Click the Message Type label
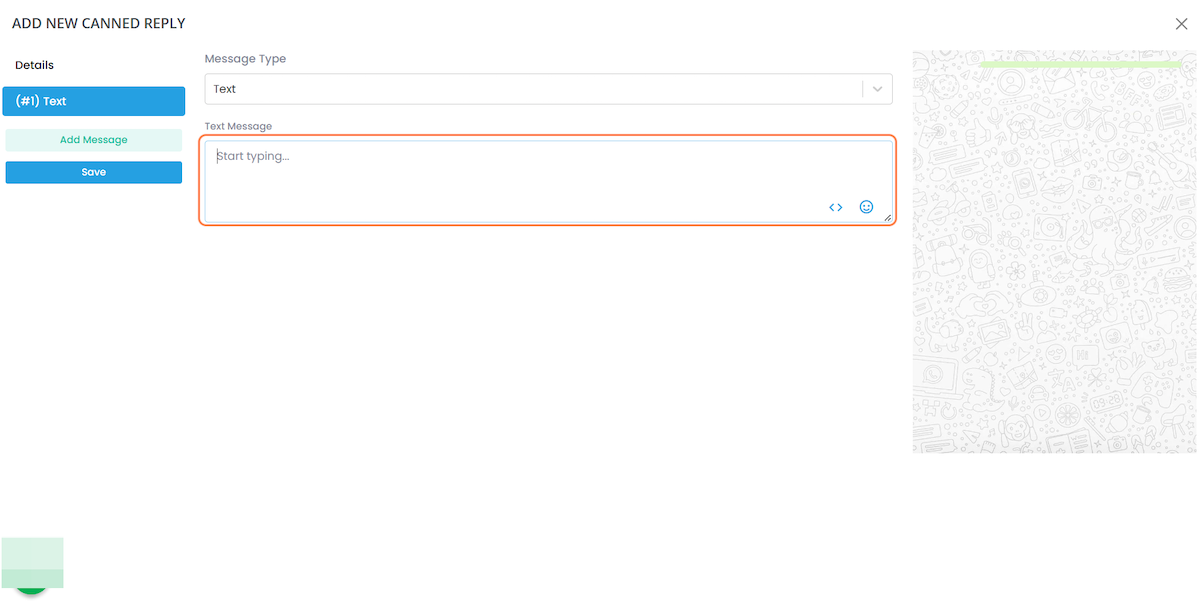The width and height of the screenshot is (1200, 601). coord(245,59)
